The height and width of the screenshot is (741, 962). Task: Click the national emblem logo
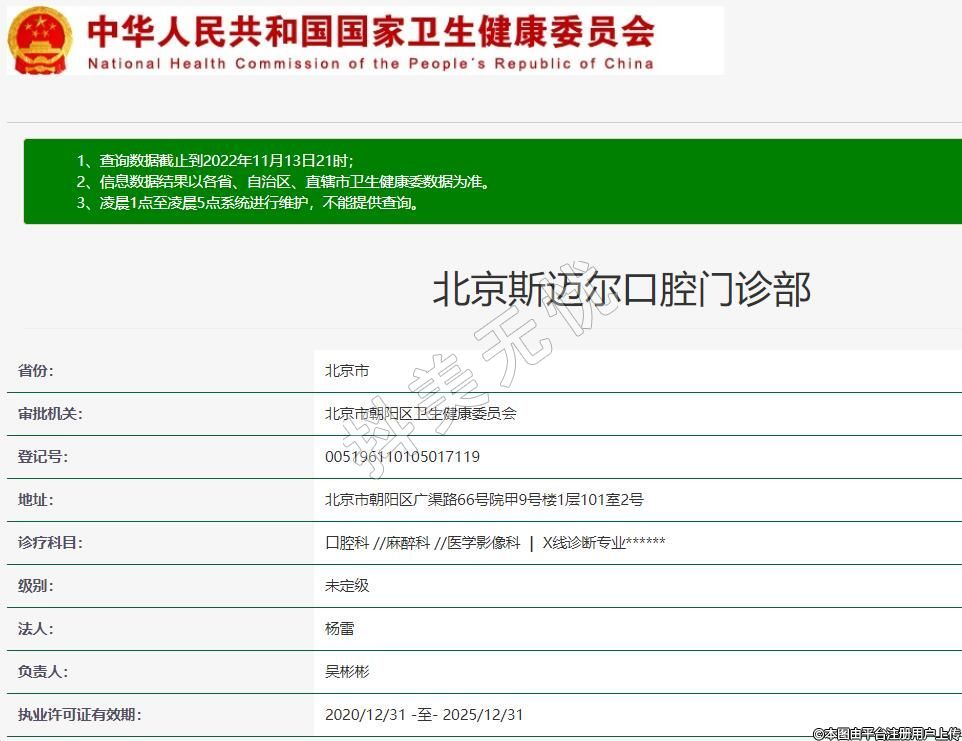point(40,40)
